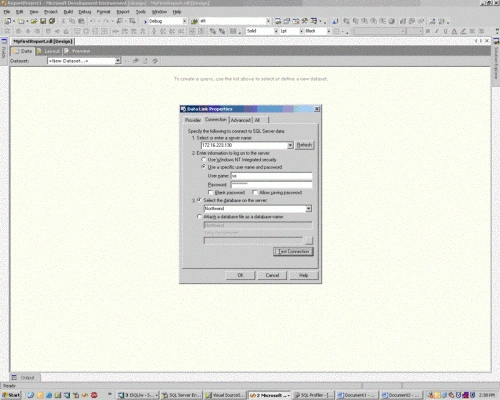Select the database on the server option
The height and width of the screenshot is (400, 500).
coord(199,200)
